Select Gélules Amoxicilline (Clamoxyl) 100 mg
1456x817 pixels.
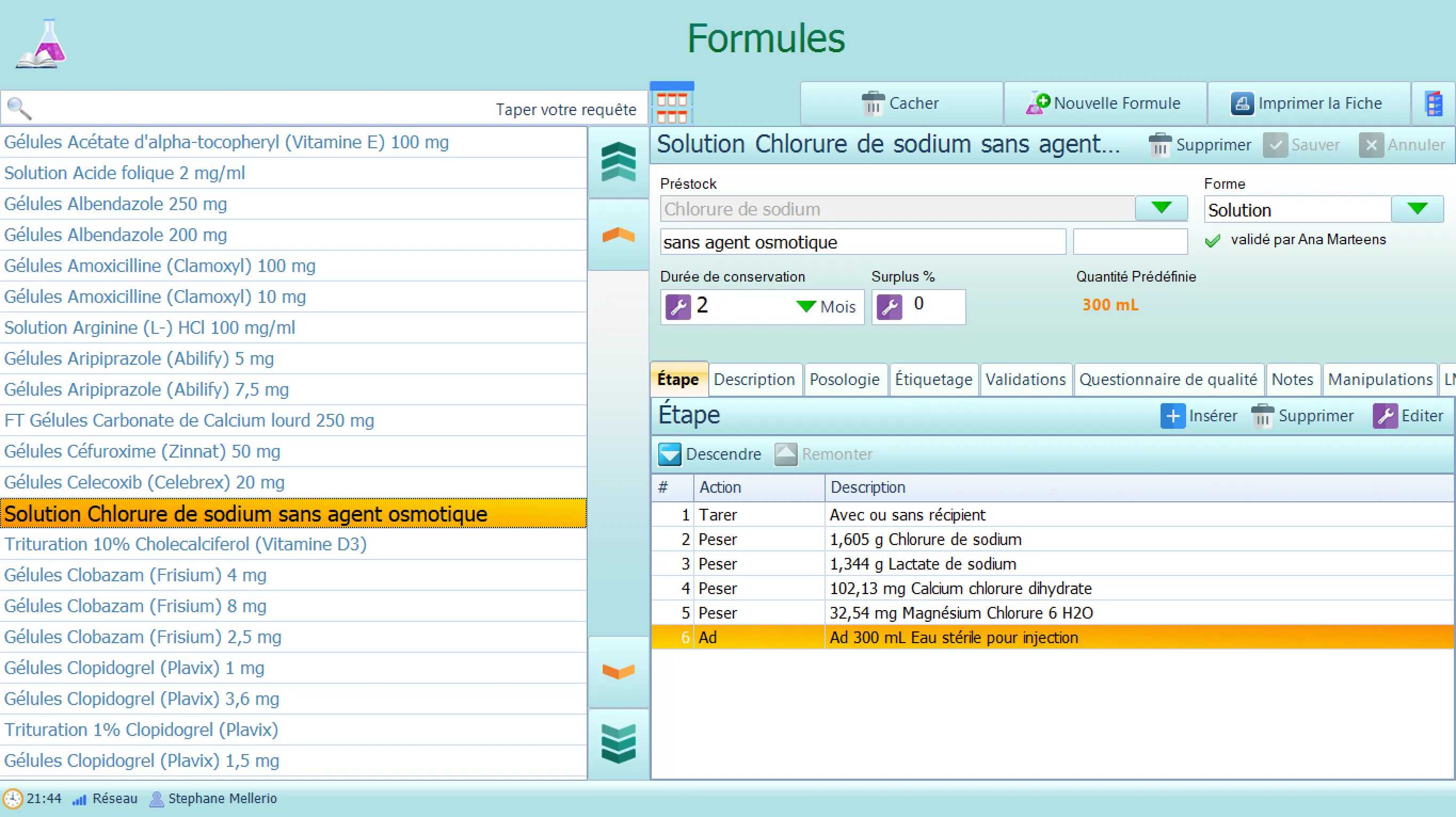[x=293, y=266]
